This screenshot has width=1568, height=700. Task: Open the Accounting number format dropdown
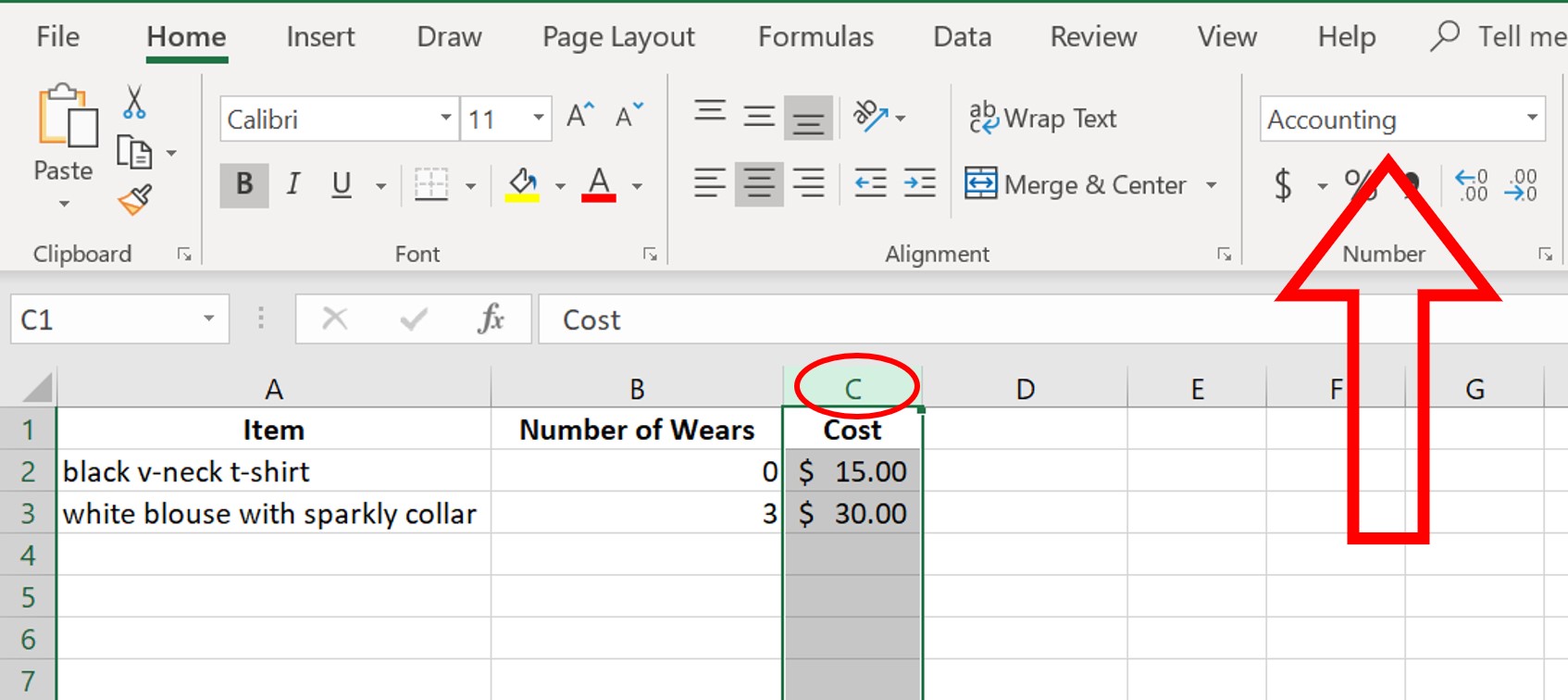(1532, 119)
